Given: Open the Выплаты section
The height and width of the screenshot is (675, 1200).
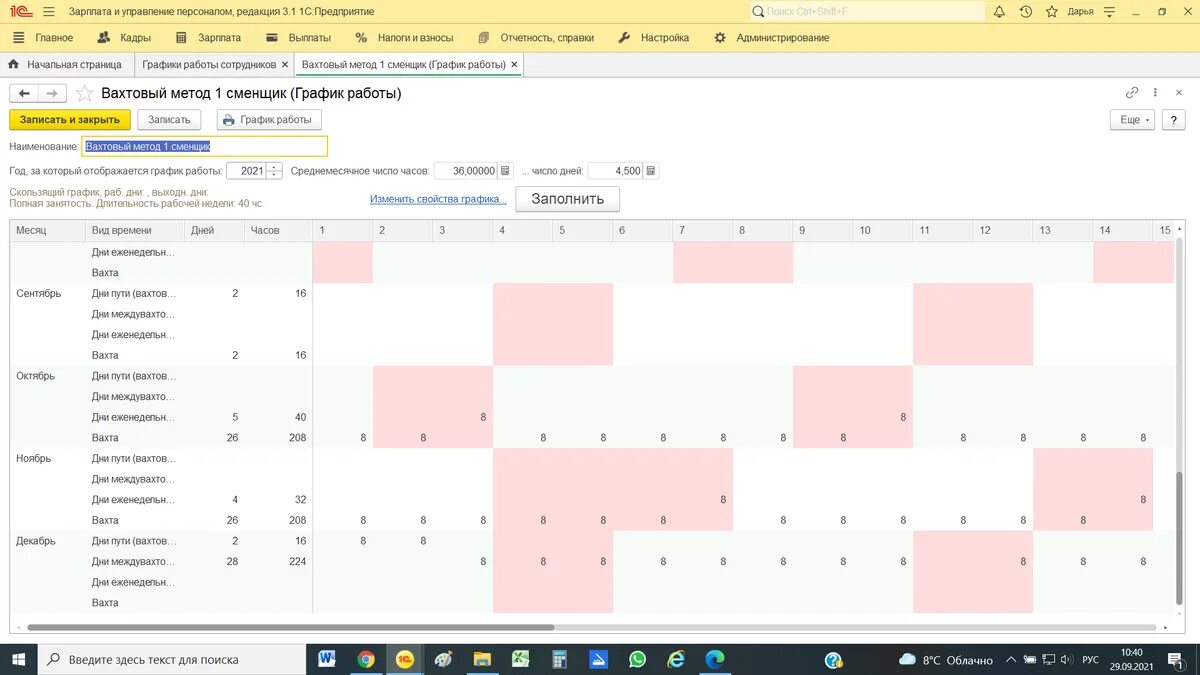Looking at the screenshot, I should click(298, 38).
